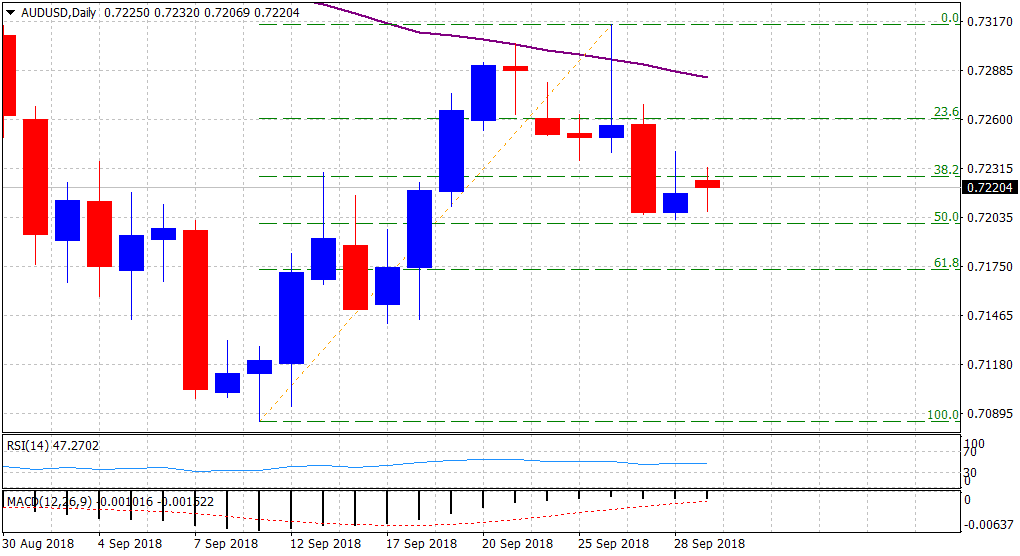Click the 23.6 Fibonacci level label
This screenshot has height=556, width=1020.
coord(946,112)
